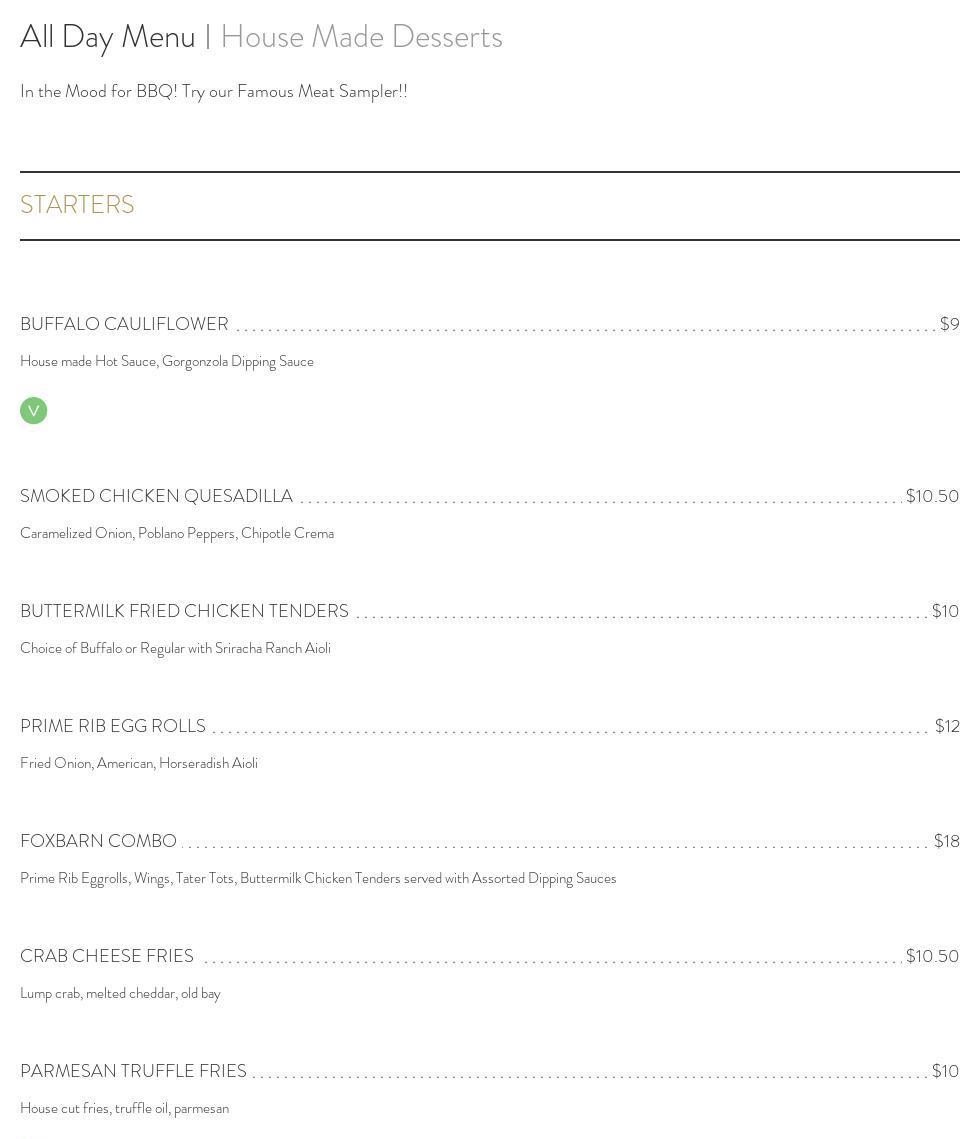This screenshot has height=1139, width=965.
Task: Select the Prime Rib Egg Rolls item
Action: pyautogui.click(x=113, y=726)
